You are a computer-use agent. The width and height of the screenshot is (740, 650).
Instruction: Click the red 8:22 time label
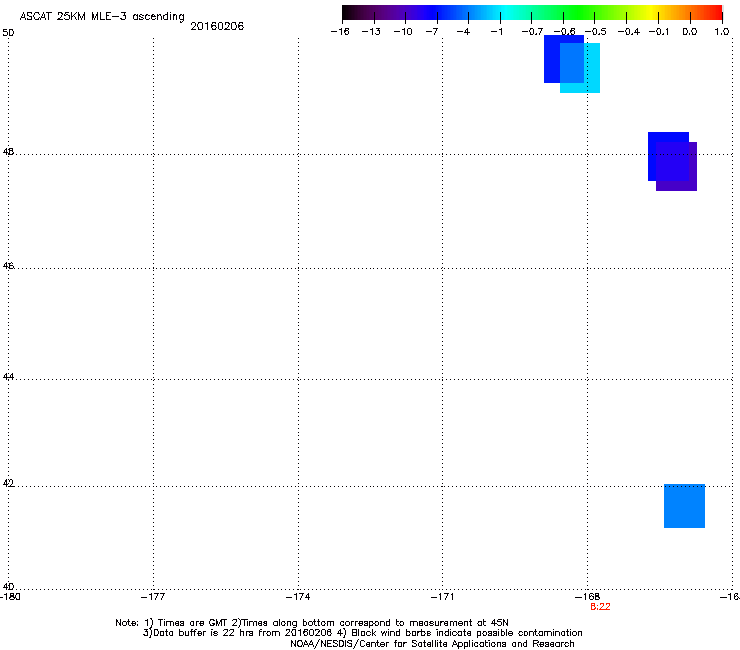[600, 607]
